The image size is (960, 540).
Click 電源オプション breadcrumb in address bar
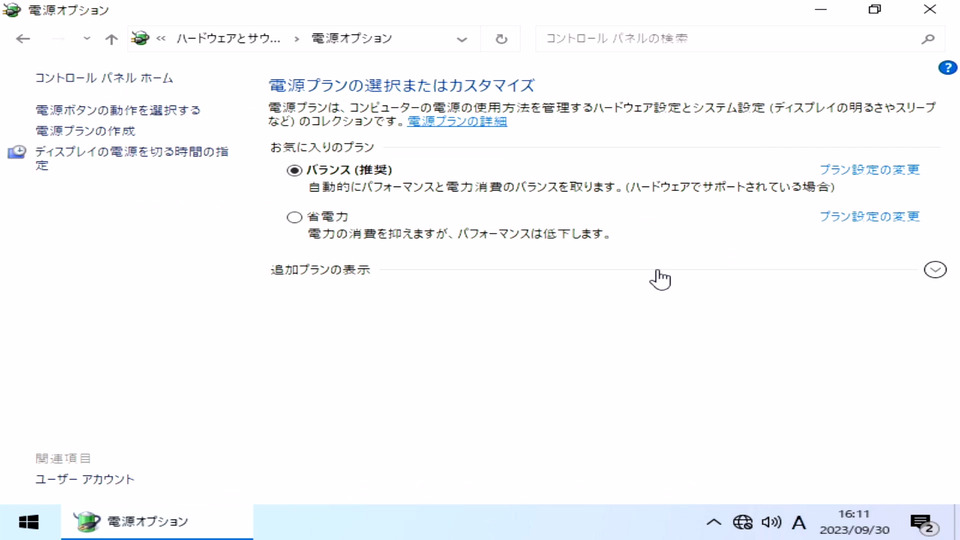point(351,39)
